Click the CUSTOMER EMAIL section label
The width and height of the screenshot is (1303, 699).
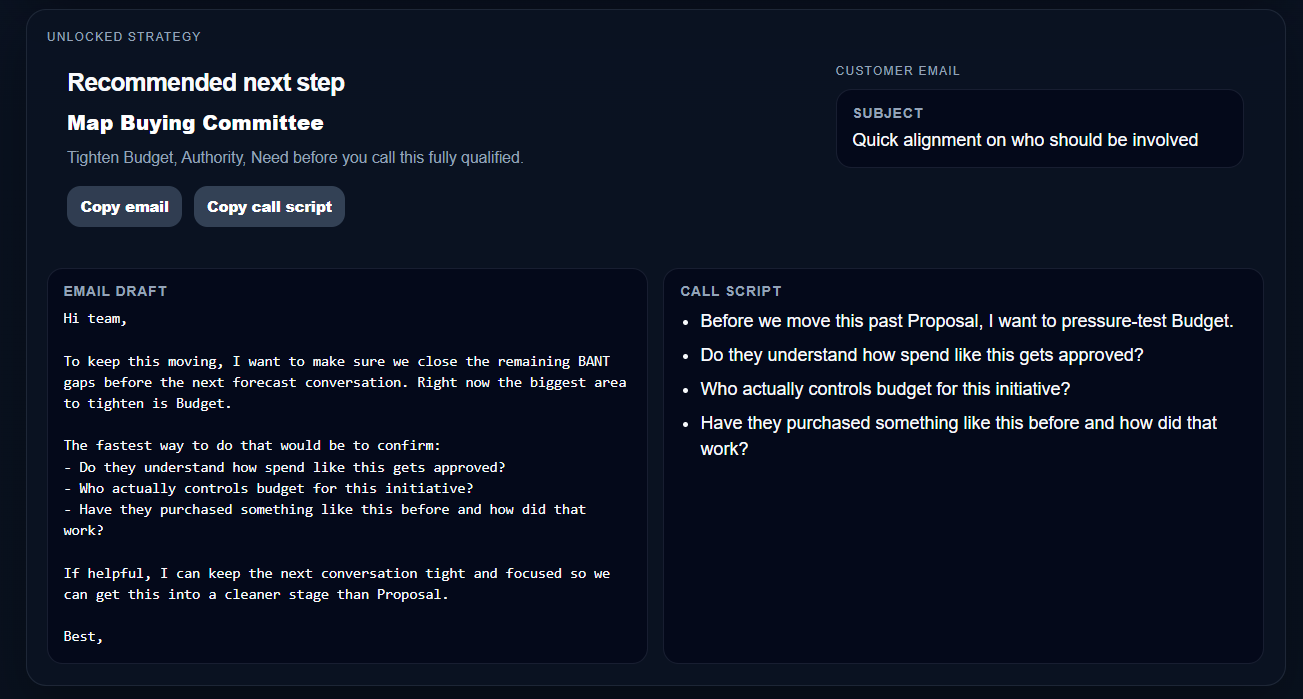[x=897, y=71]
